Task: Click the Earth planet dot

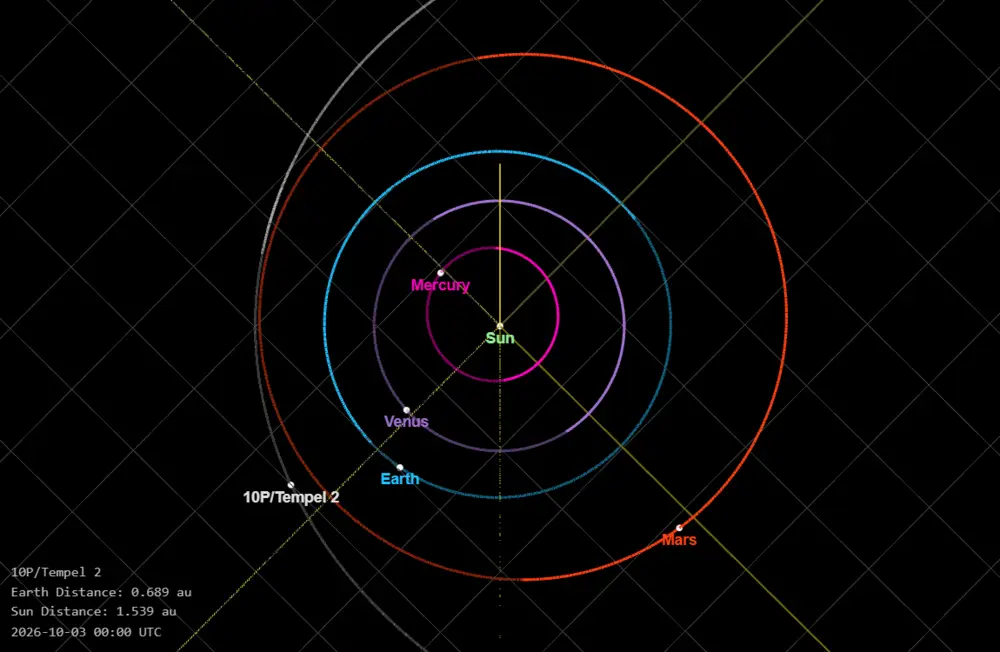Action: coord(400,468)
